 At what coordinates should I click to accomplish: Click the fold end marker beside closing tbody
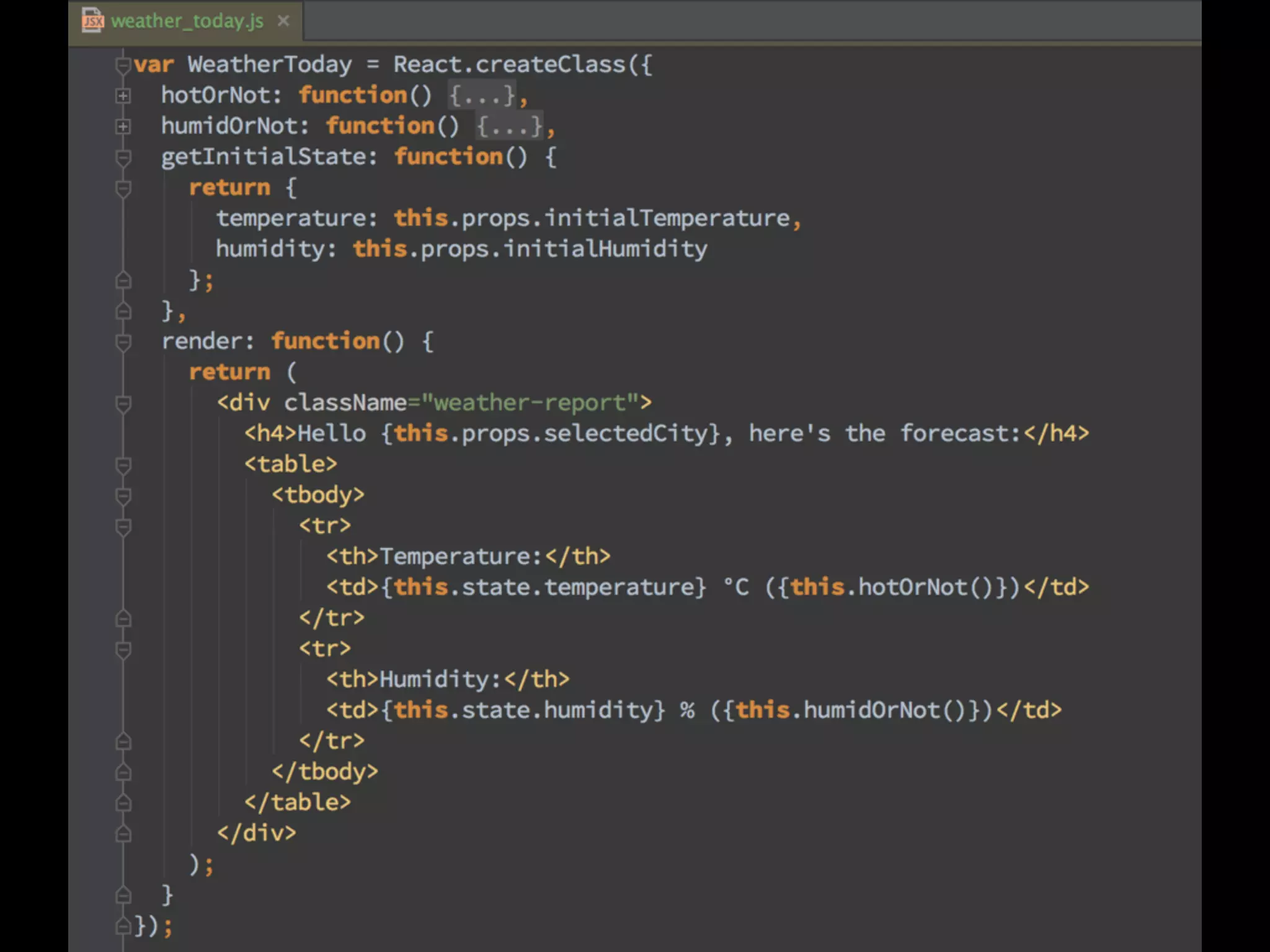click(123, 772)
